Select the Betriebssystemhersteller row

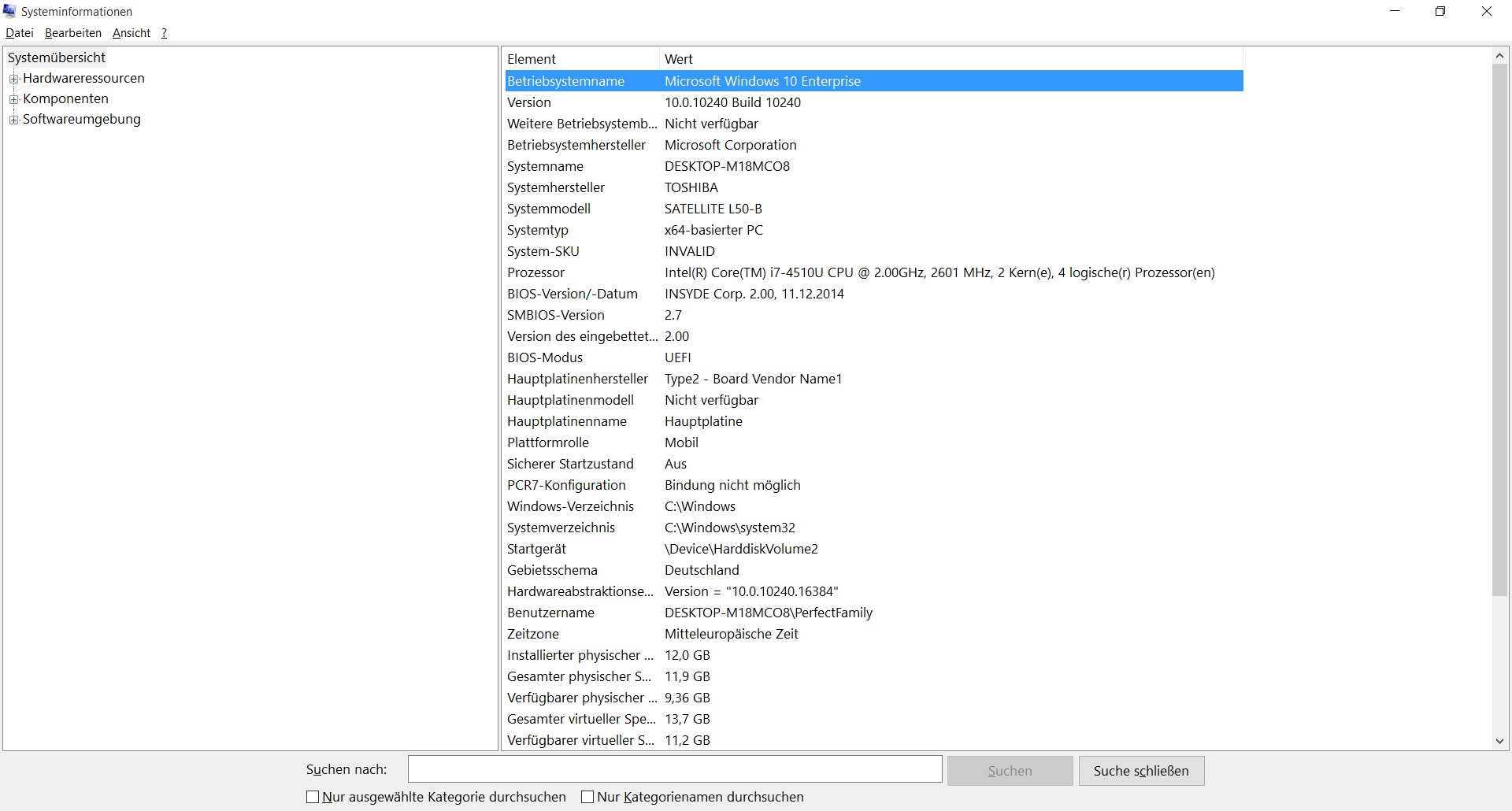[874, 145]
